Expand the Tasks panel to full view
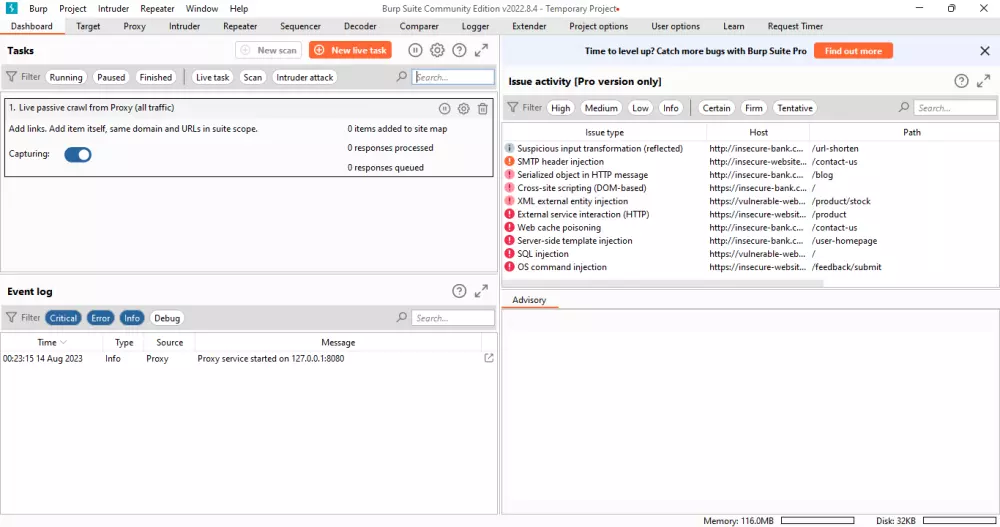1000x527 pixels. tap(482, 50)
